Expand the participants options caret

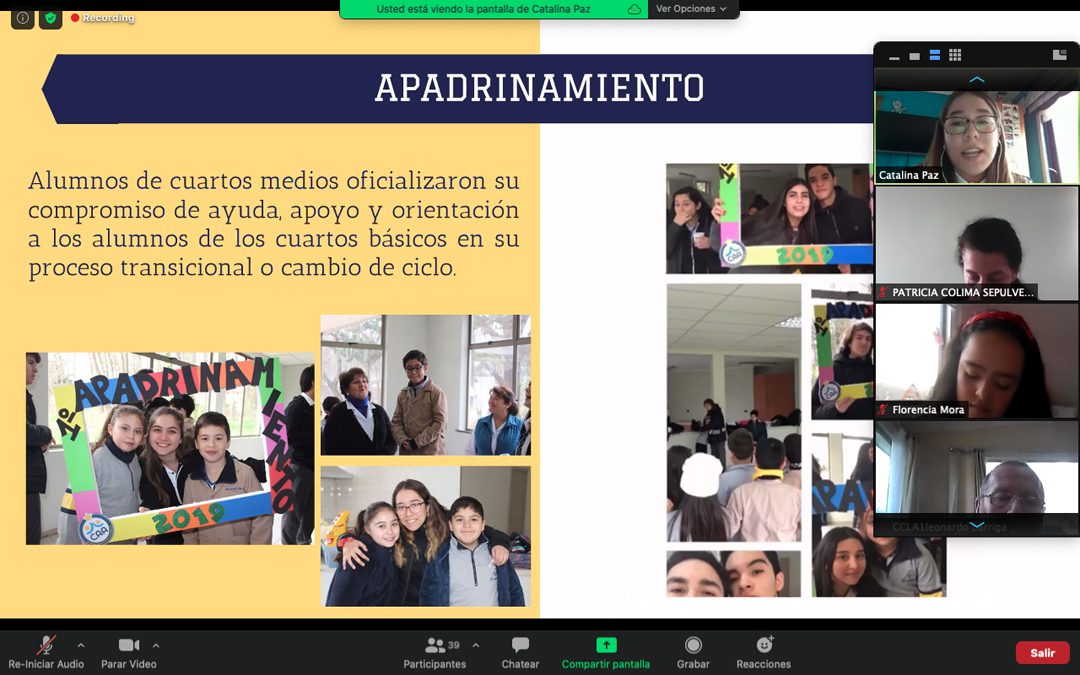tap(475, 645)
